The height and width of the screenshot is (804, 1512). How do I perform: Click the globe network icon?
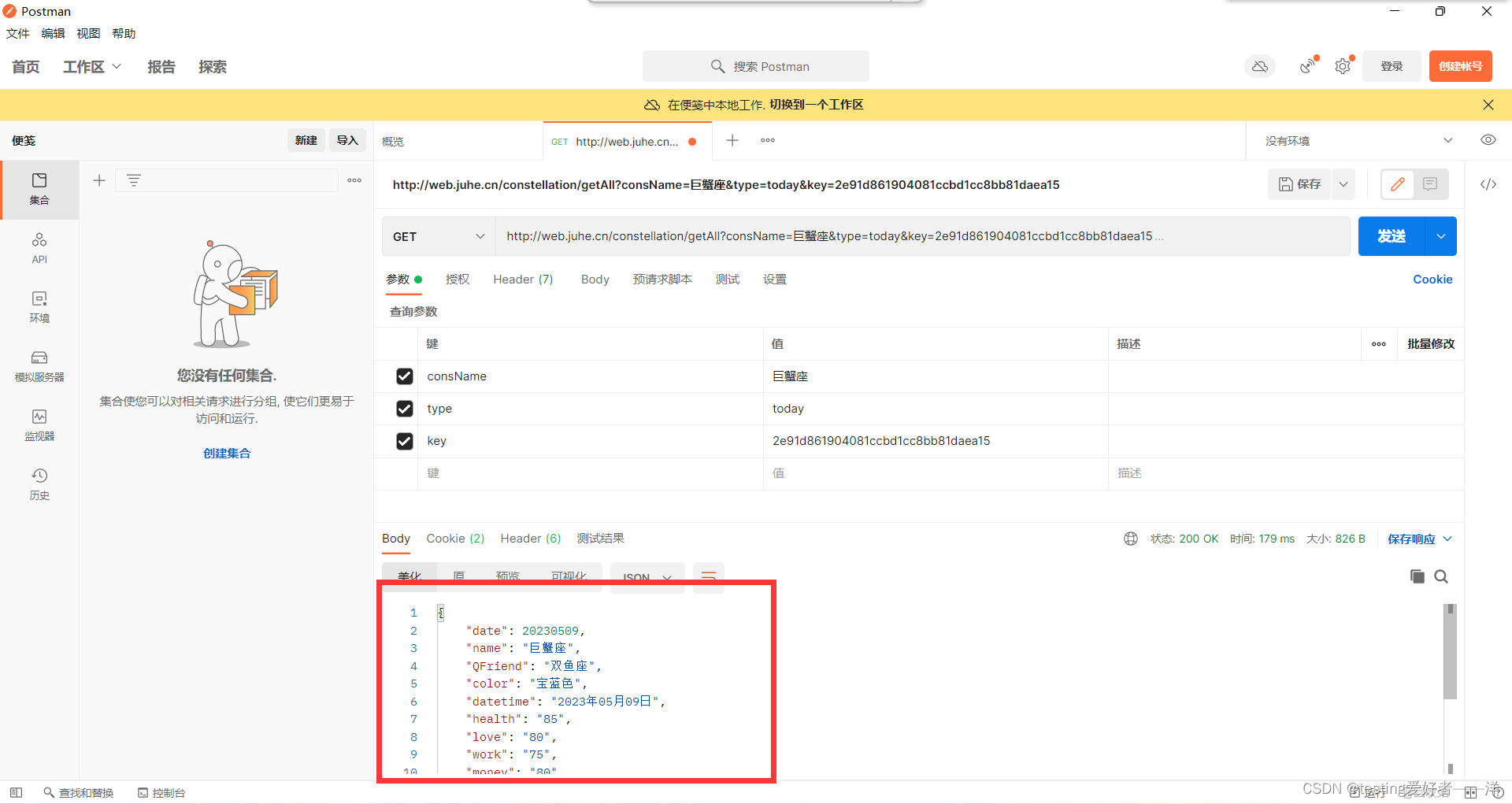pyautogui.click(x=1131, y=539)
